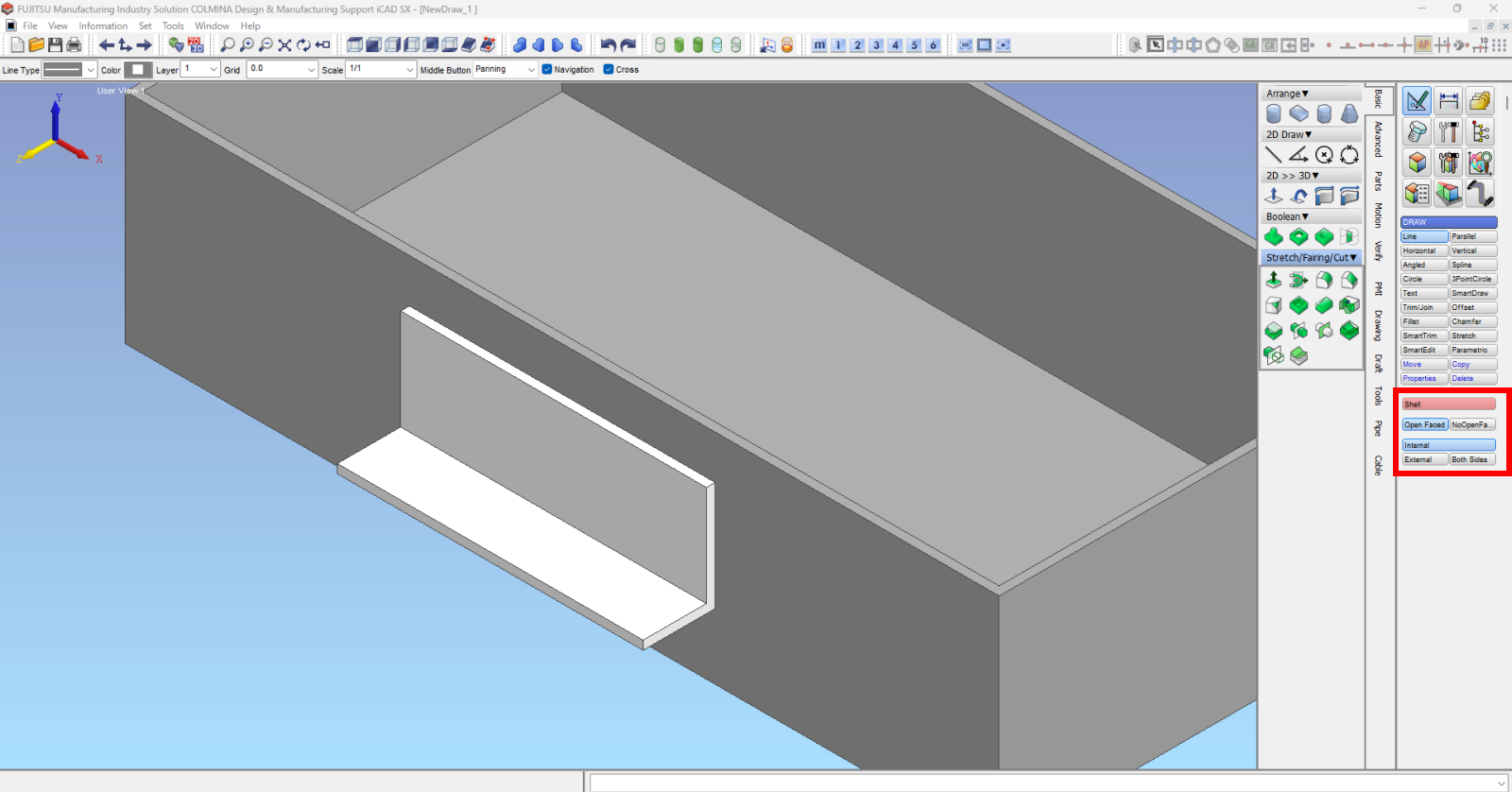Click layer preset number 3 button
Viewport: 1512px width, 792px height.
876,44
